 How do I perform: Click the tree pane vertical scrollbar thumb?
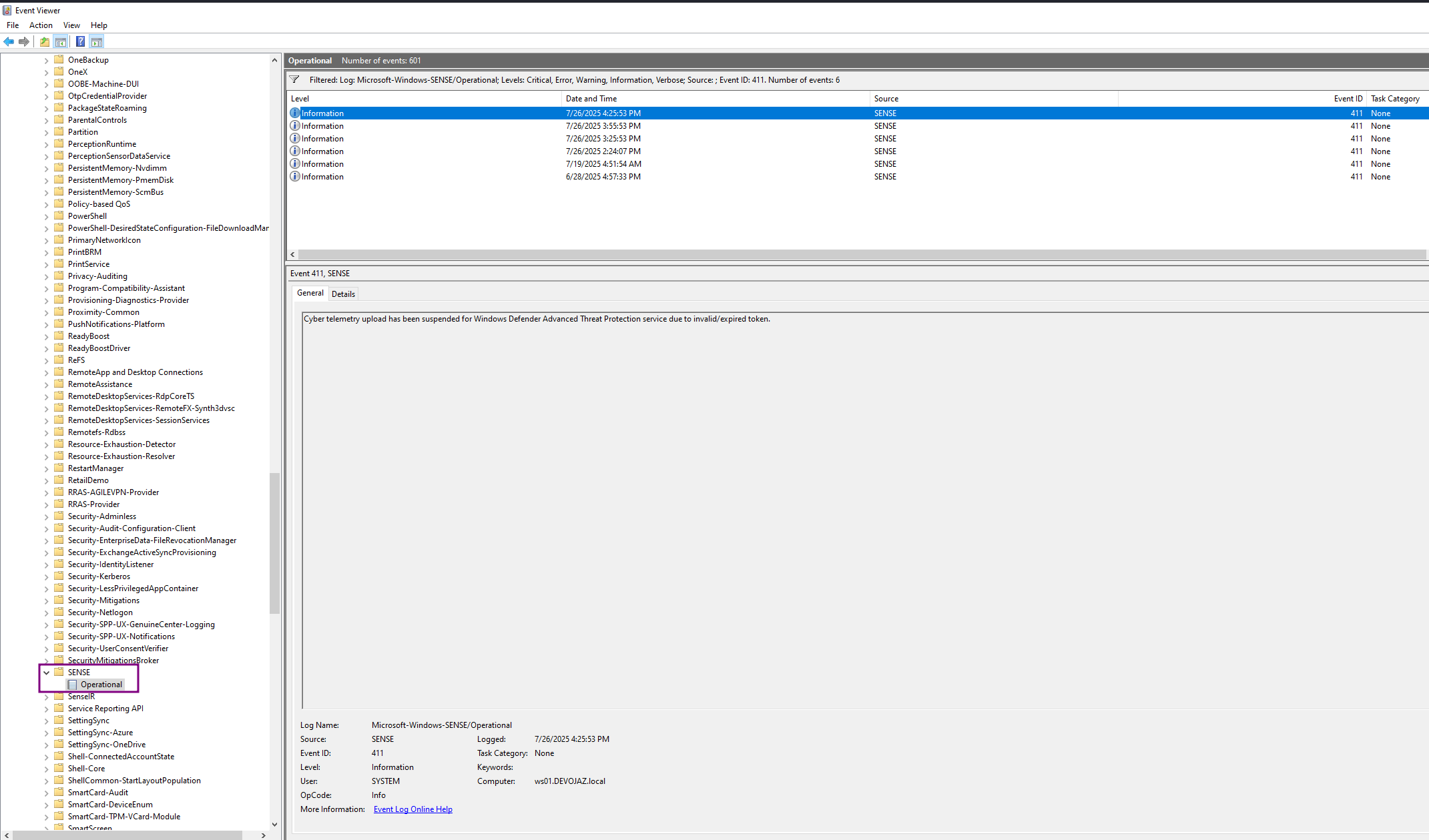pyautogui.click(x=274, y=542)
